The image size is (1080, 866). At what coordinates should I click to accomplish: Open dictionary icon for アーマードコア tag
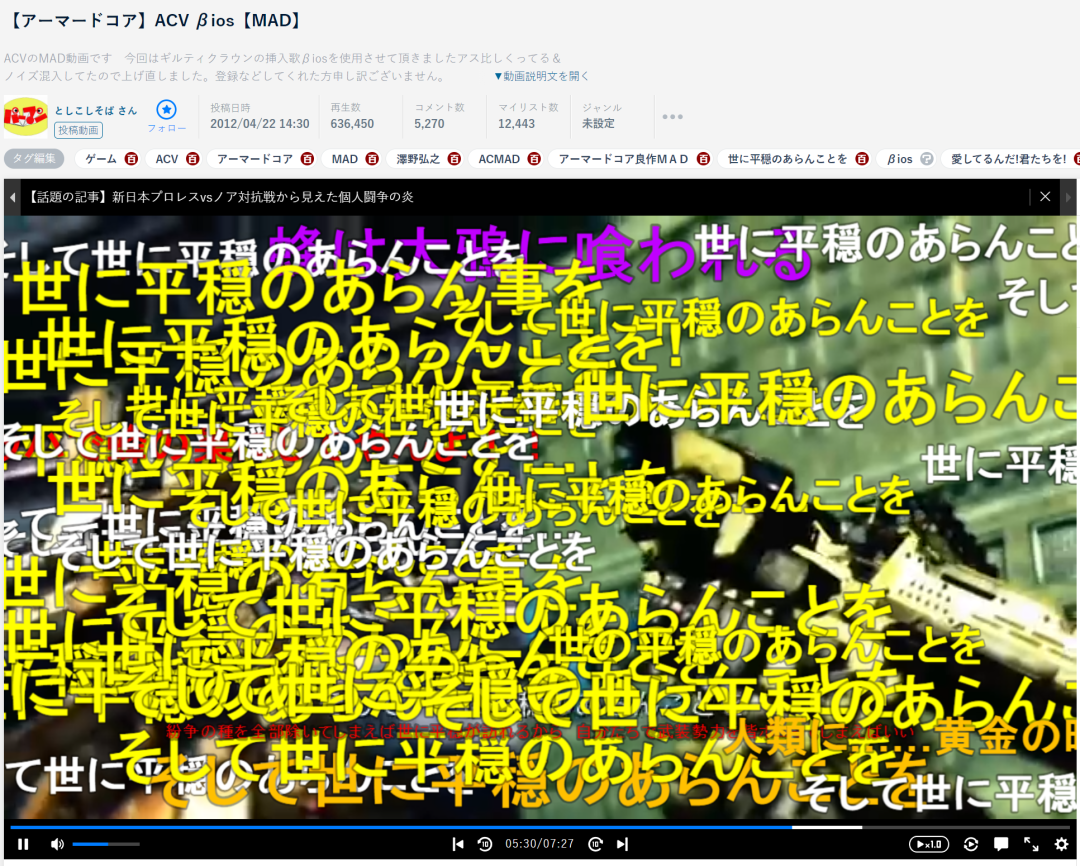click(307, 159)
